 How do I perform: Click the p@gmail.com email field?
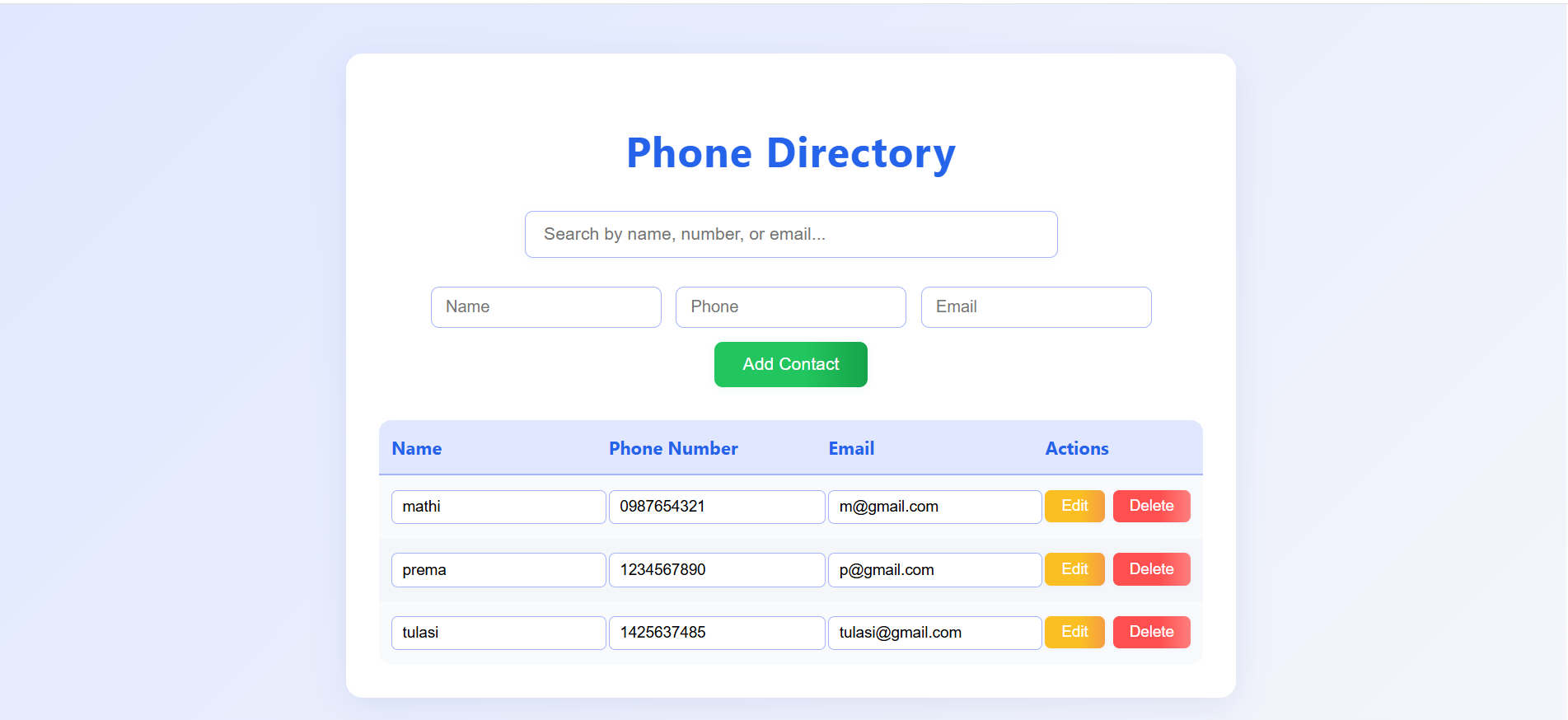934,570
